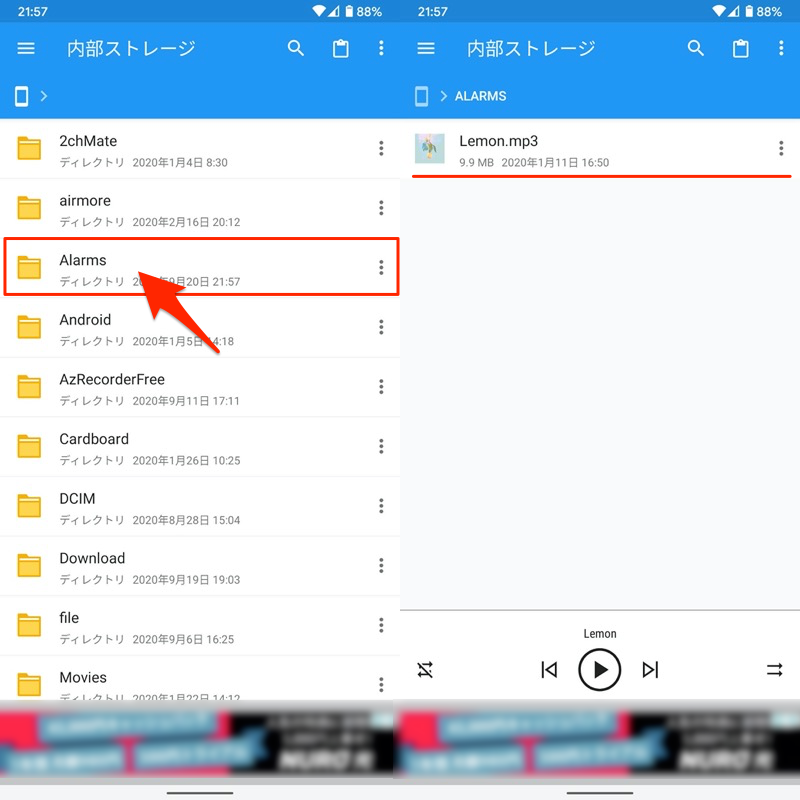Open clipboard on the ALARMS folder screen
Screen dimensions: 800x800
coord(741,48)
